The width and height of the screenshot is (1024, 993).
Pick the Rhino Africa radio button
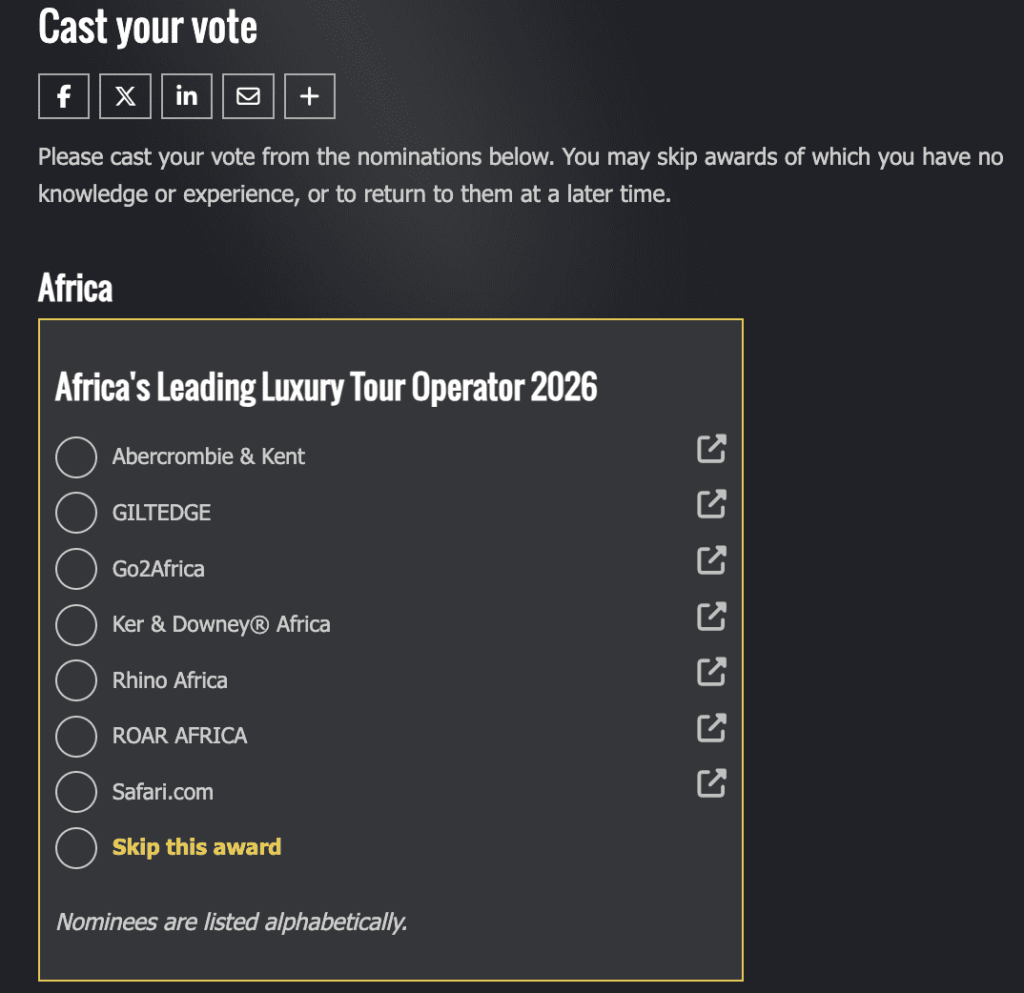coord(76,681)
